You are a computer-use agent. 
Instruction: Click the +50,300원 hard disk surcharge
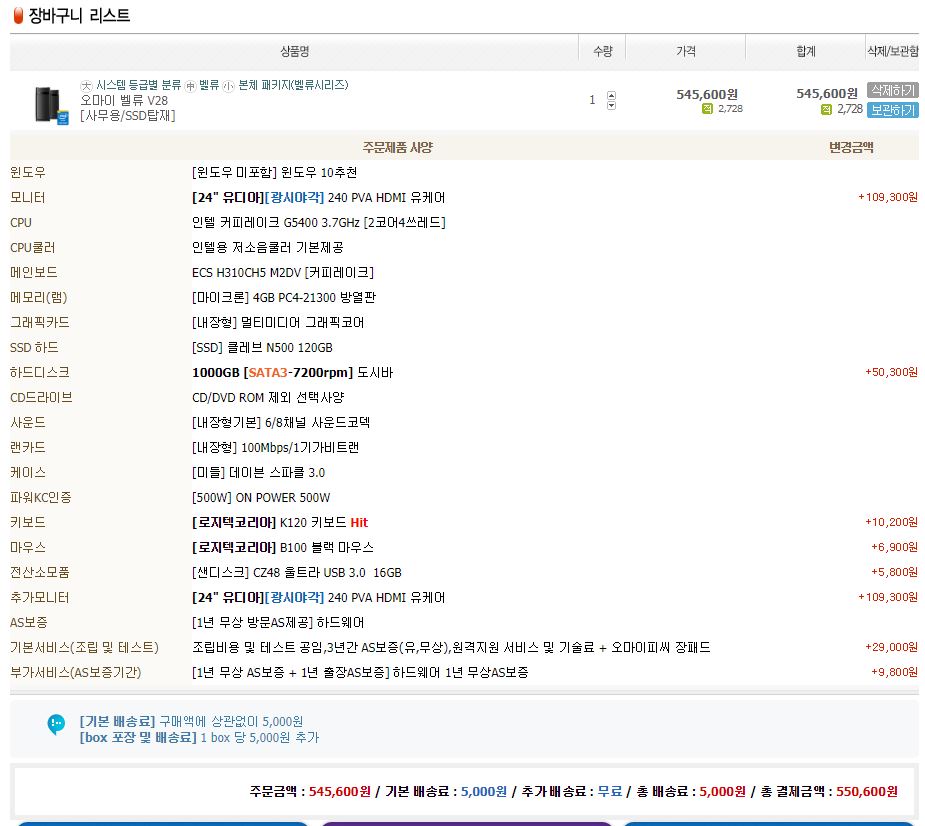click(x=891, y=372)
